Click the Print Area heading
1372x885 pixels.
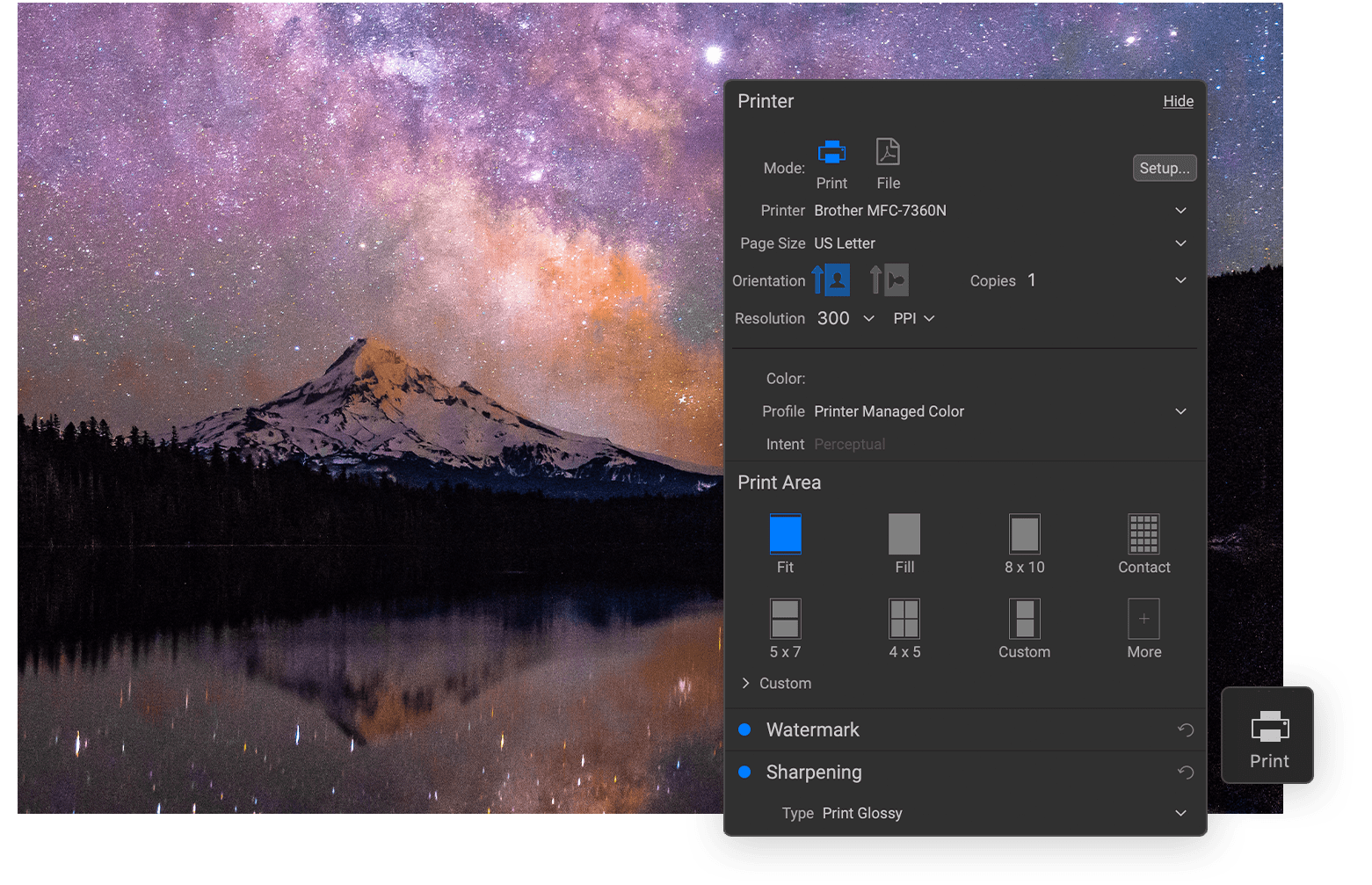(x=779, y=482)
